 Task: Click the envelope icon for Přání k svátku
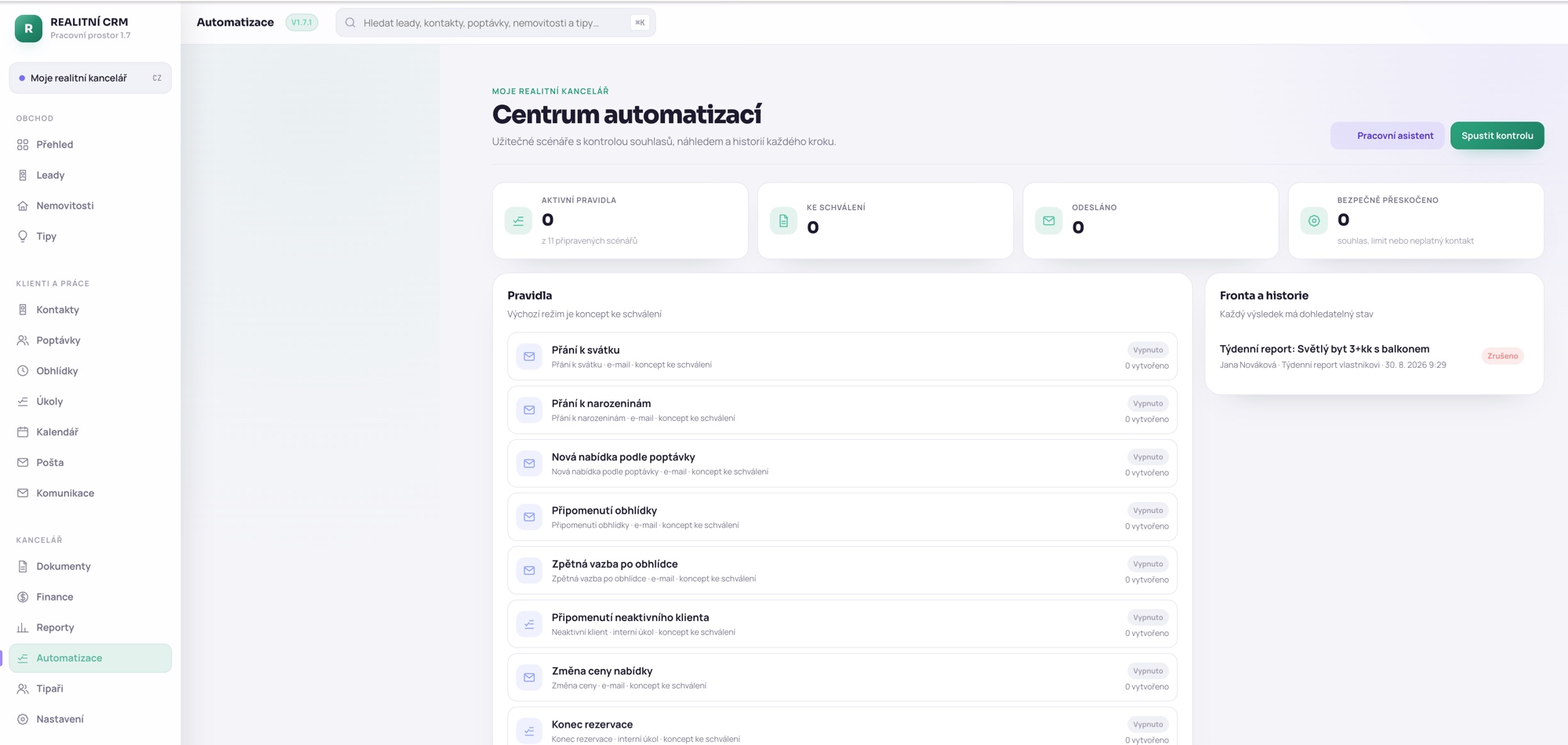pyautogui.click(x=529, y=357)
